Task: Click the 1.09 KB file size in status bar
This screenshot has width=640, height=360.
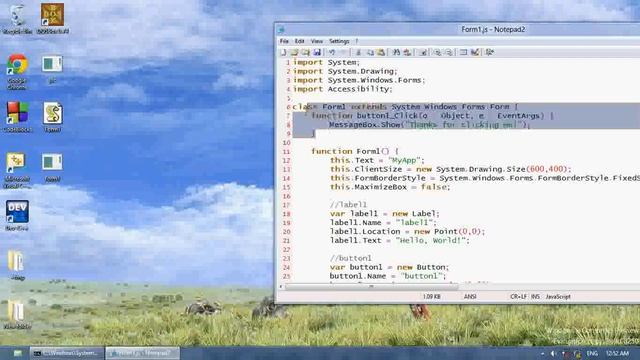Action: pos(431,297)
